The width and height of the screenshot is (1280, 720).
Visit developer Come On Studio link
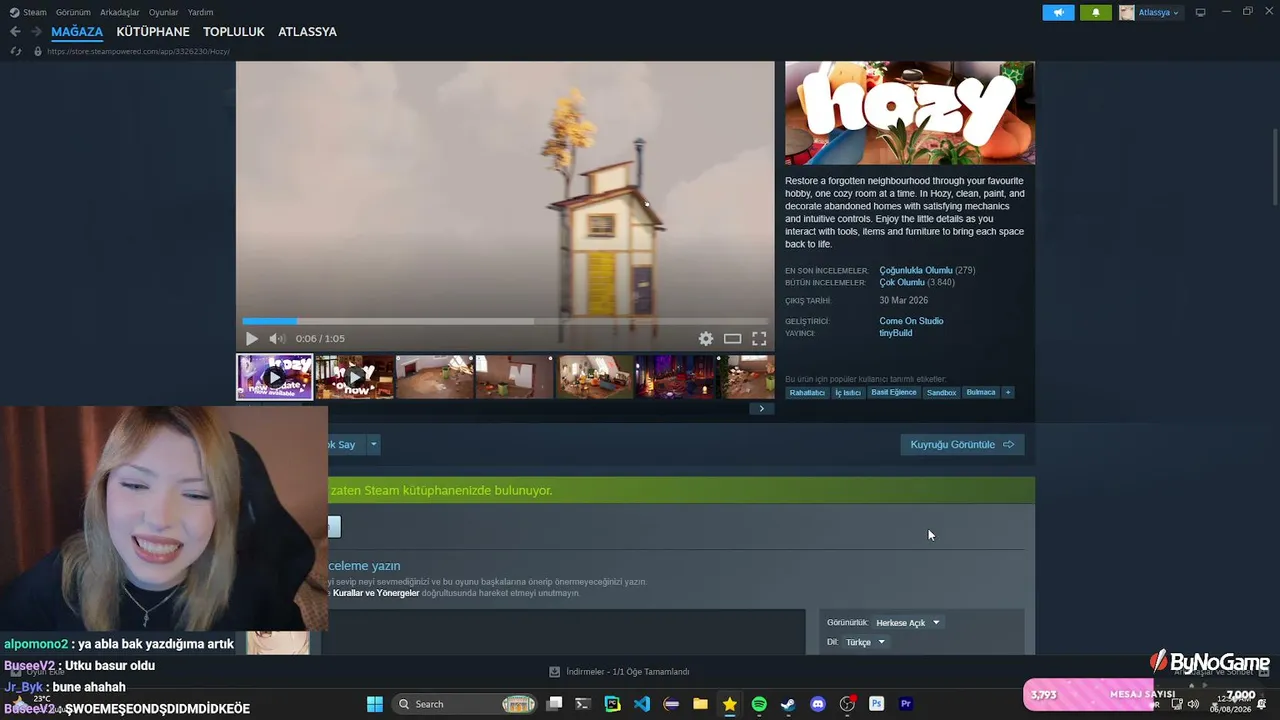pos(911,321)
